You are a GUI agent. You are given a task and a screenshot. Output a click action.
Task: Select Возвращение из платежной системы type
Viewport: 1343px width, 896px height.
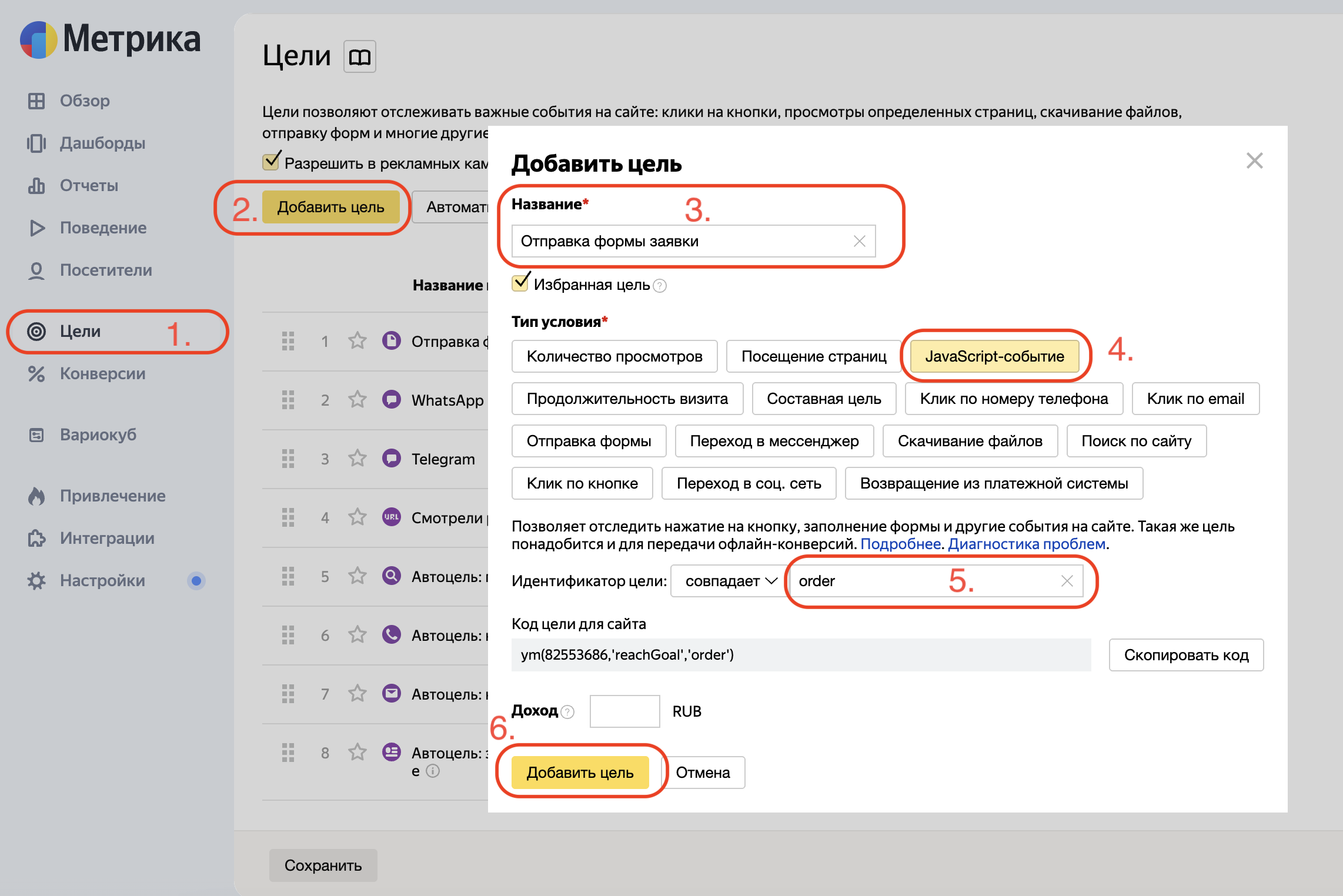(x=994, y=483)
